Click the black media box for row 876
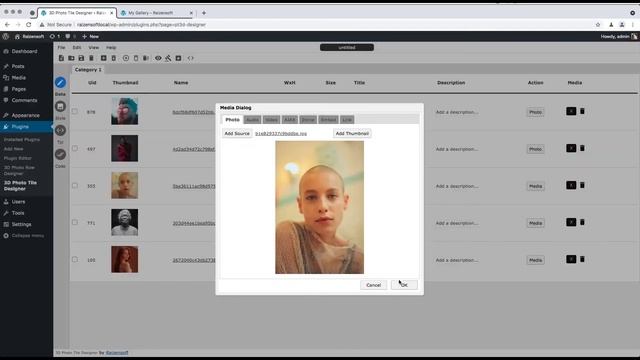Viewport: 640px width, 360px height. click(571, 111)
